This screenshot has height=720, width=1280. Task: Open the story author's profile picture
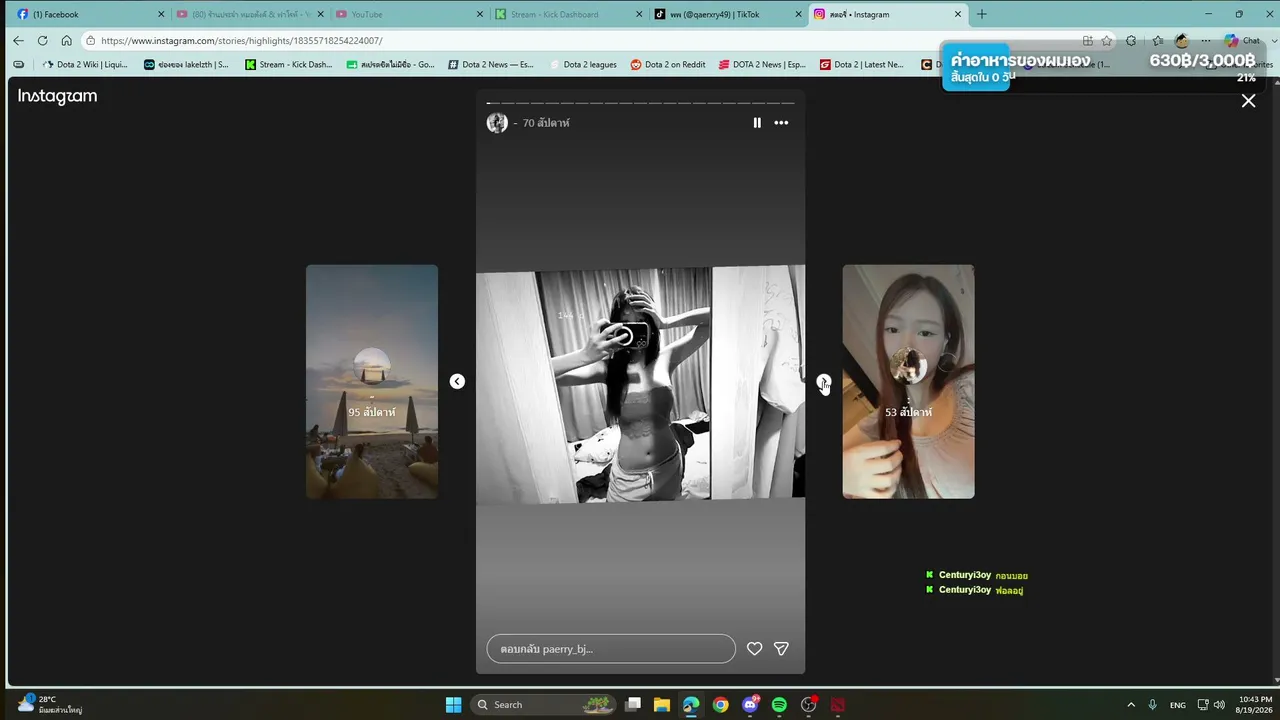[497, 123]
